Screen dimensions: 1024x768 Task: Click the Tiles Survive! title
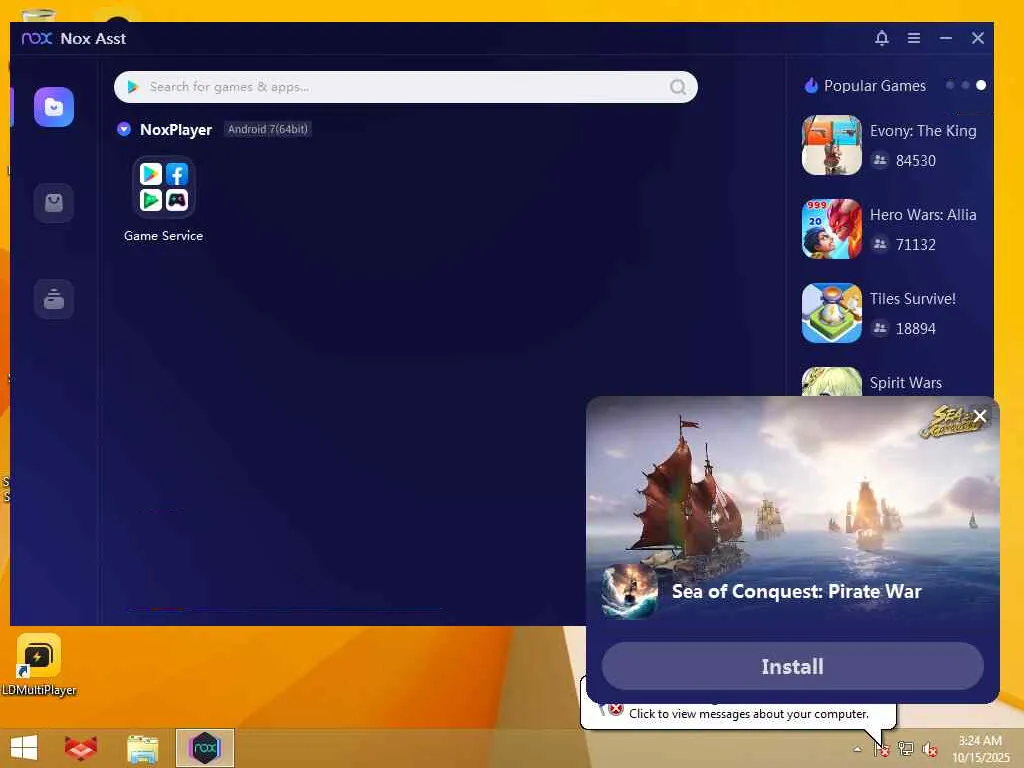tap(912, 298)
